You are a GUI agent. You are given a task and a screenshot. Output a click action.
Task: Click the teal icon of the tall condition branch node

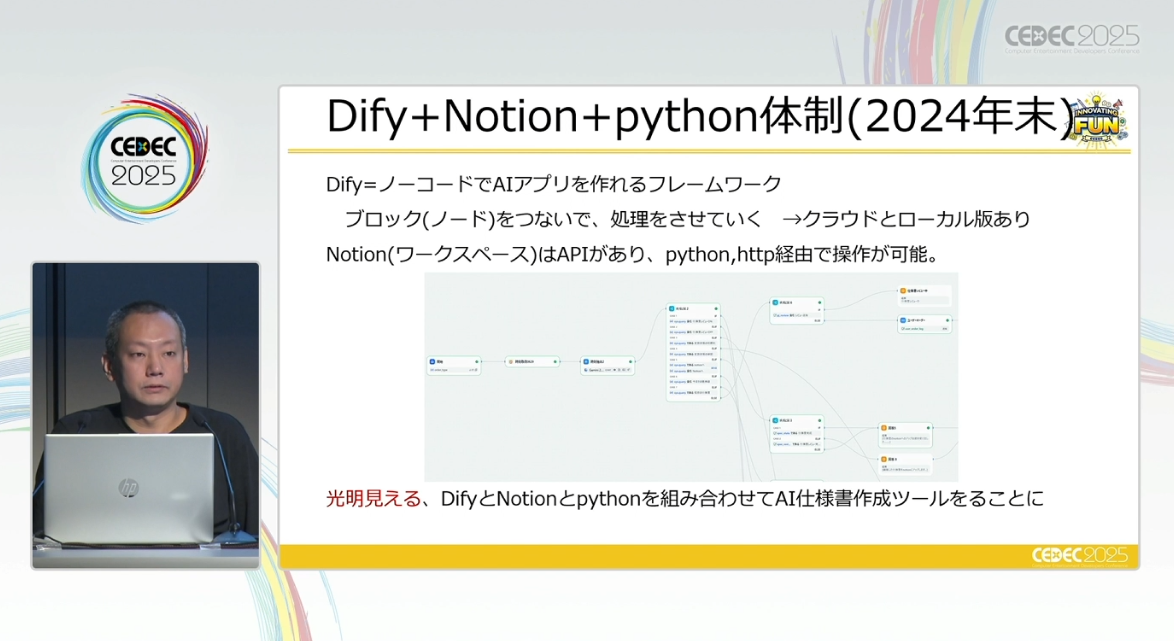672,309
